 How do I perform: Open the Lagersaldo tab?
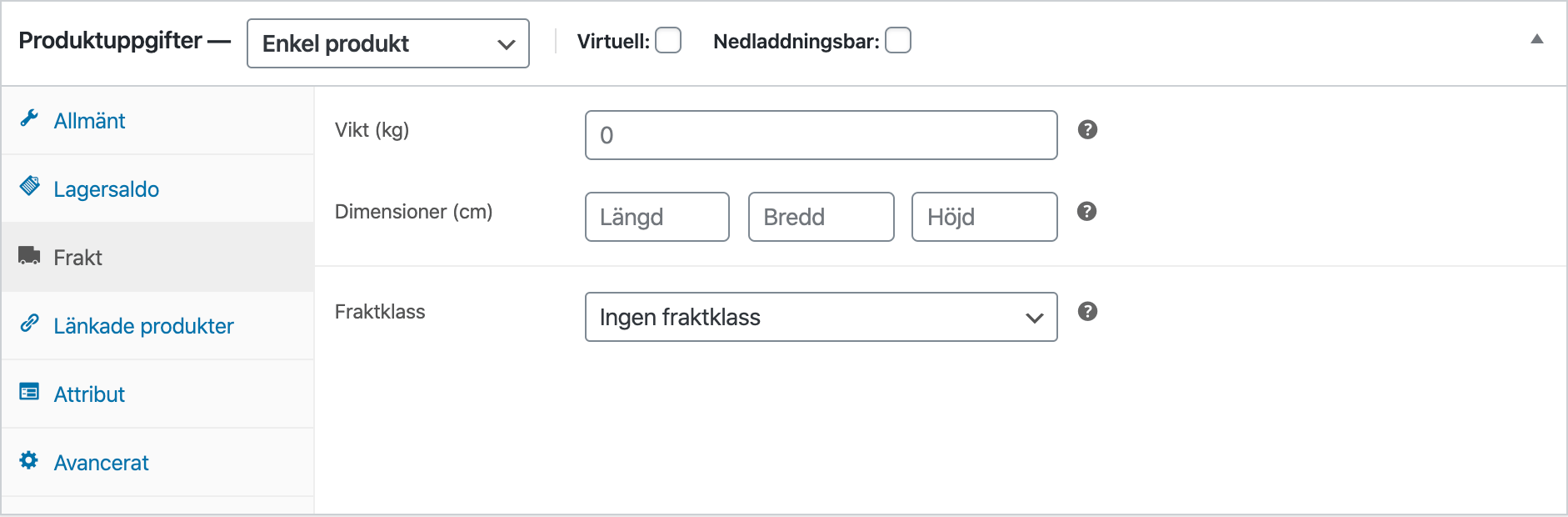point(106,189)
